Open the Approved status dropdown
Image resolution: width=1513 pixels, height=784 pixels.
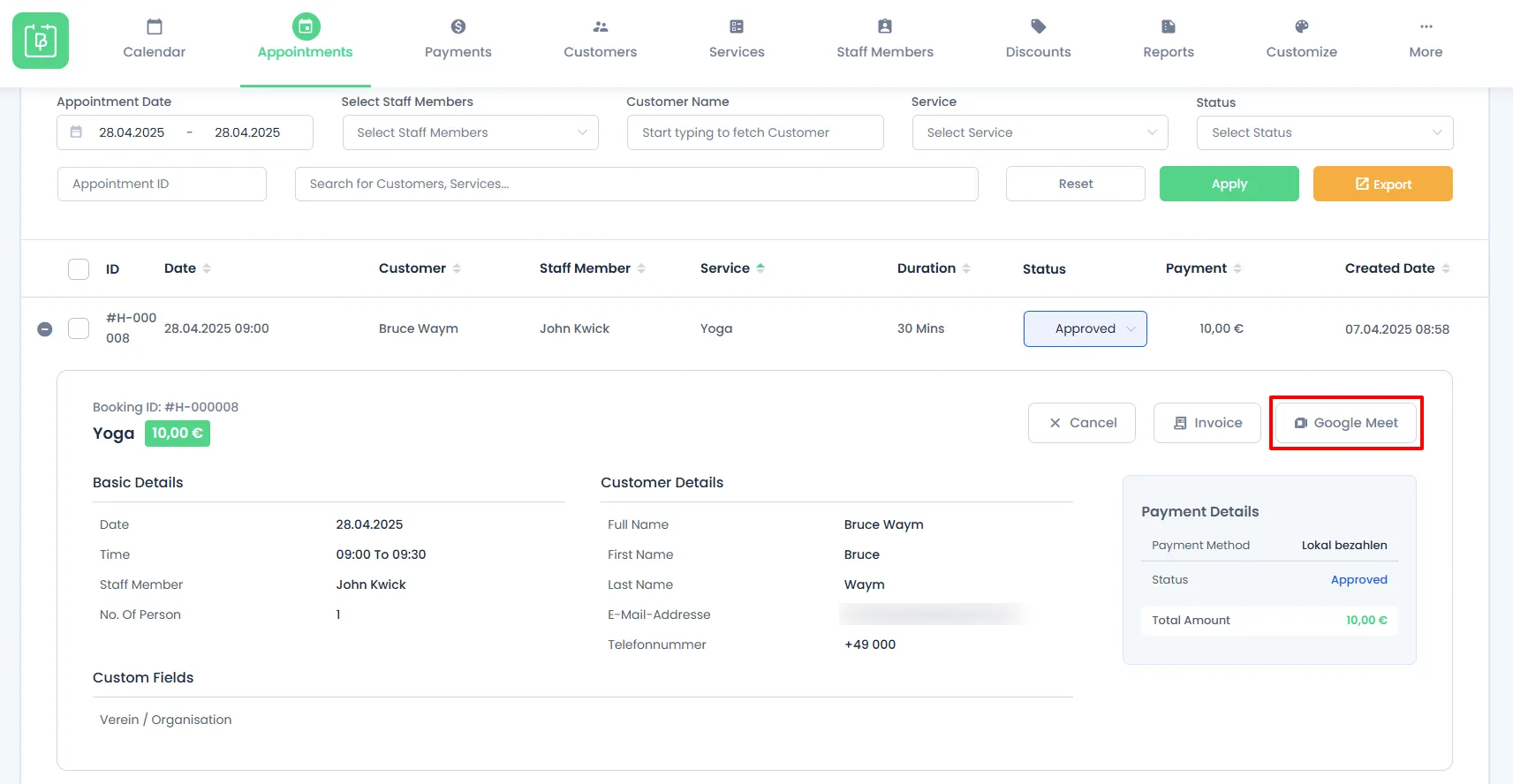[x=1086, y=328]
